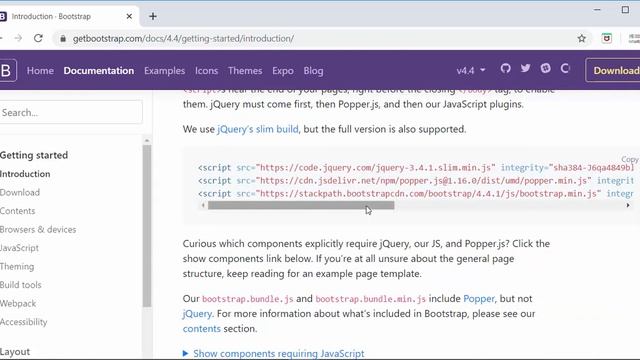Click the Download button
Screen dimensions: 640x360
click(x=613, y=70)
